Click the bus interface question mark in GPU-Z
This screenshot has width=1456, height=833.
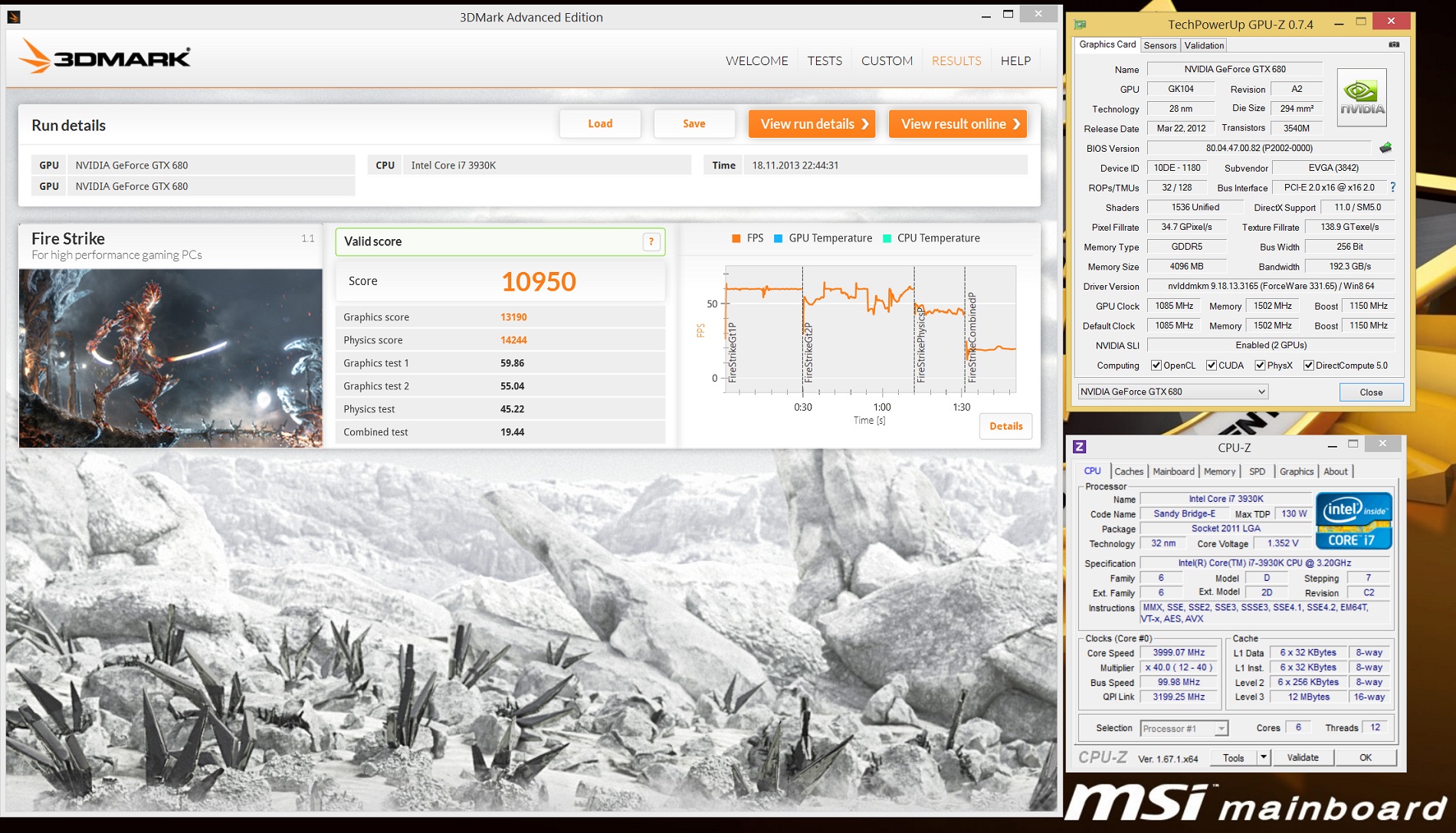point(1392,187)
